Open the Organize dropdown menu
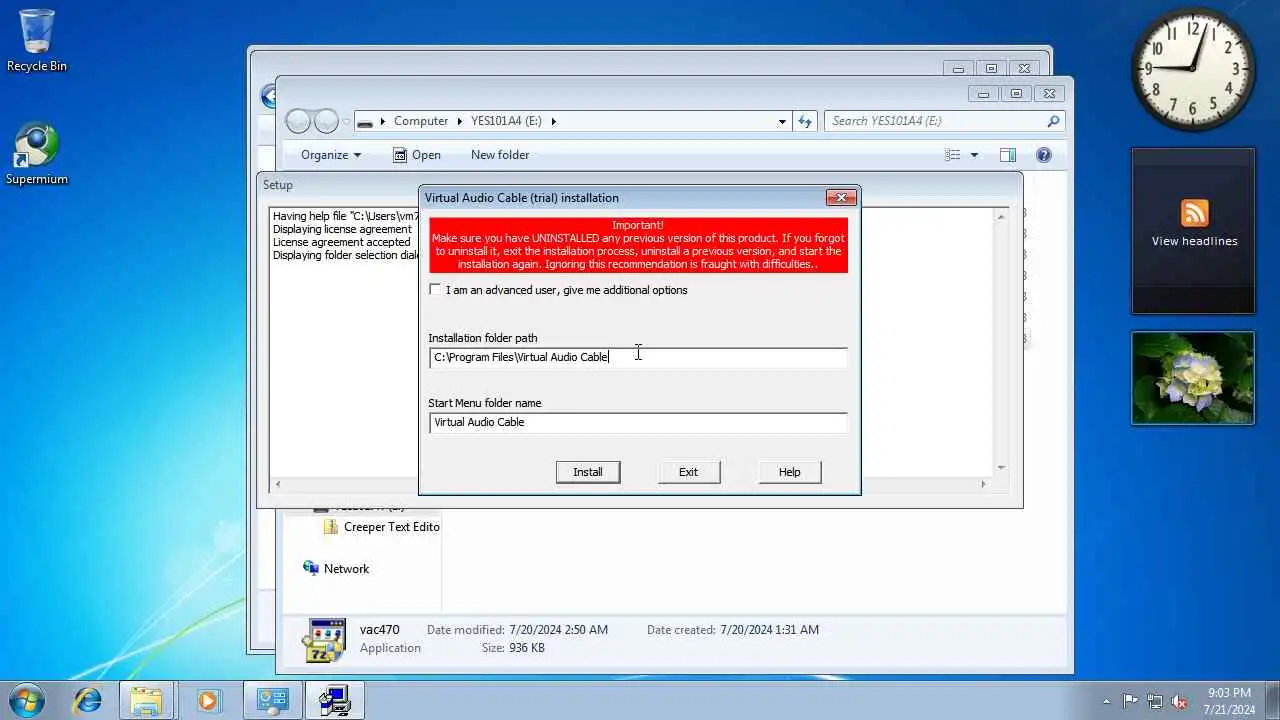The image size is (1280, 720). [x=331, y=155]
